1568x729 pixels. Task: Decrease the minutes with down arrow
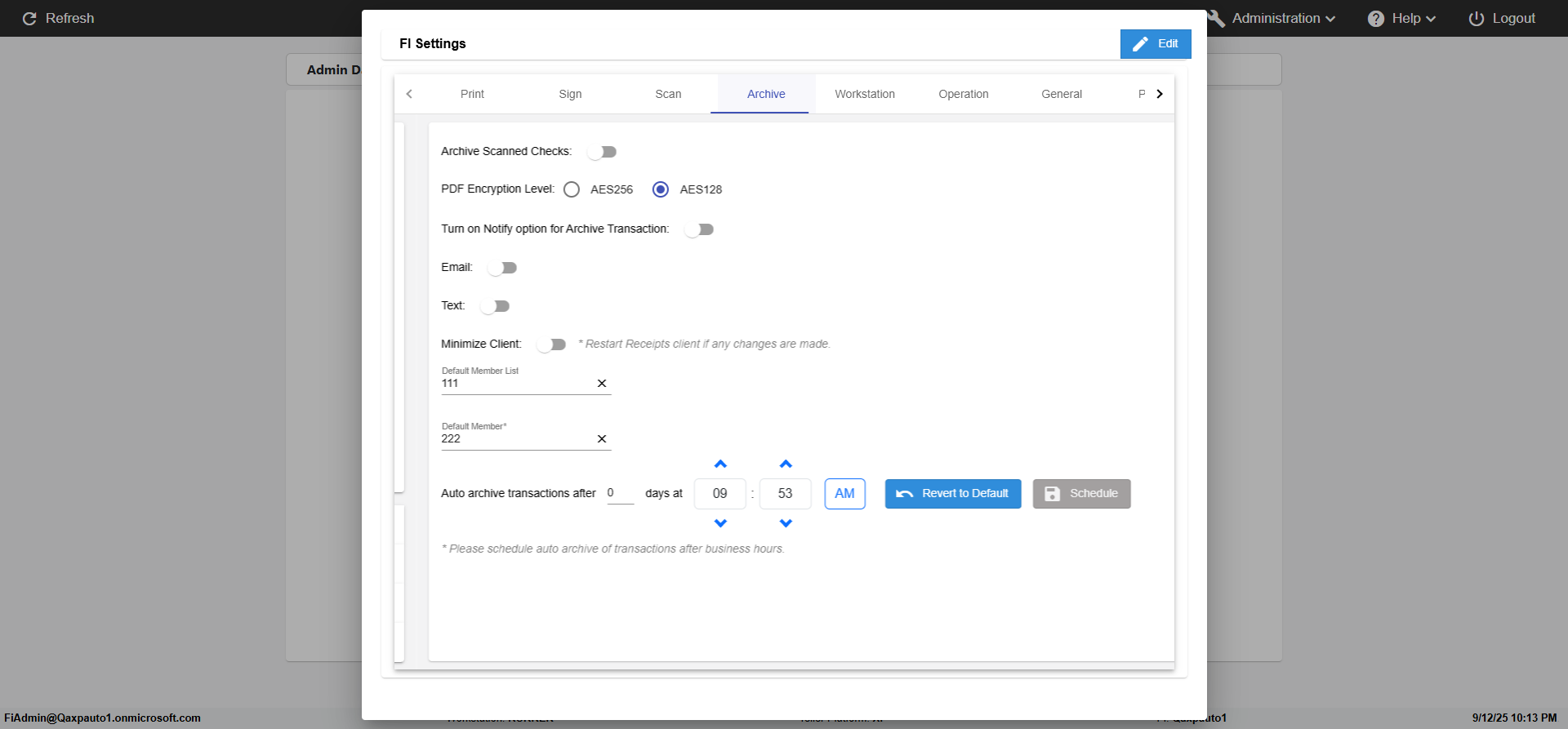[786, 523]
